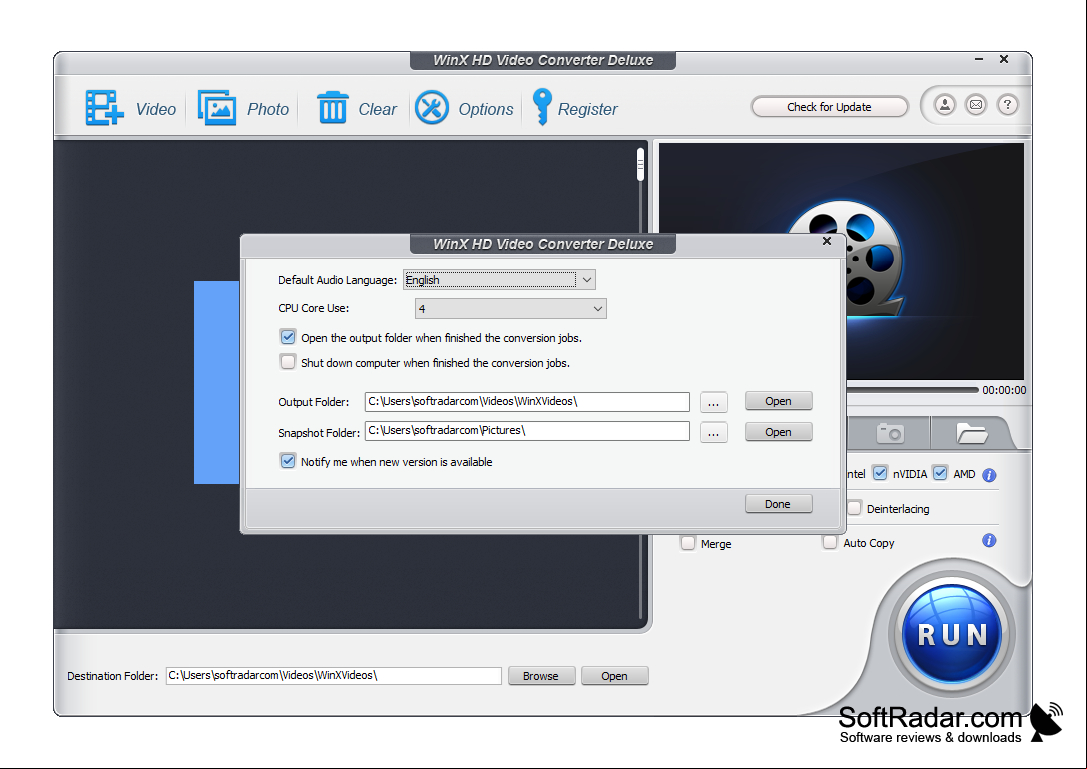Screen dimensions: 1087x769
Task: Click the Output Folder path field
Action: 527,401
